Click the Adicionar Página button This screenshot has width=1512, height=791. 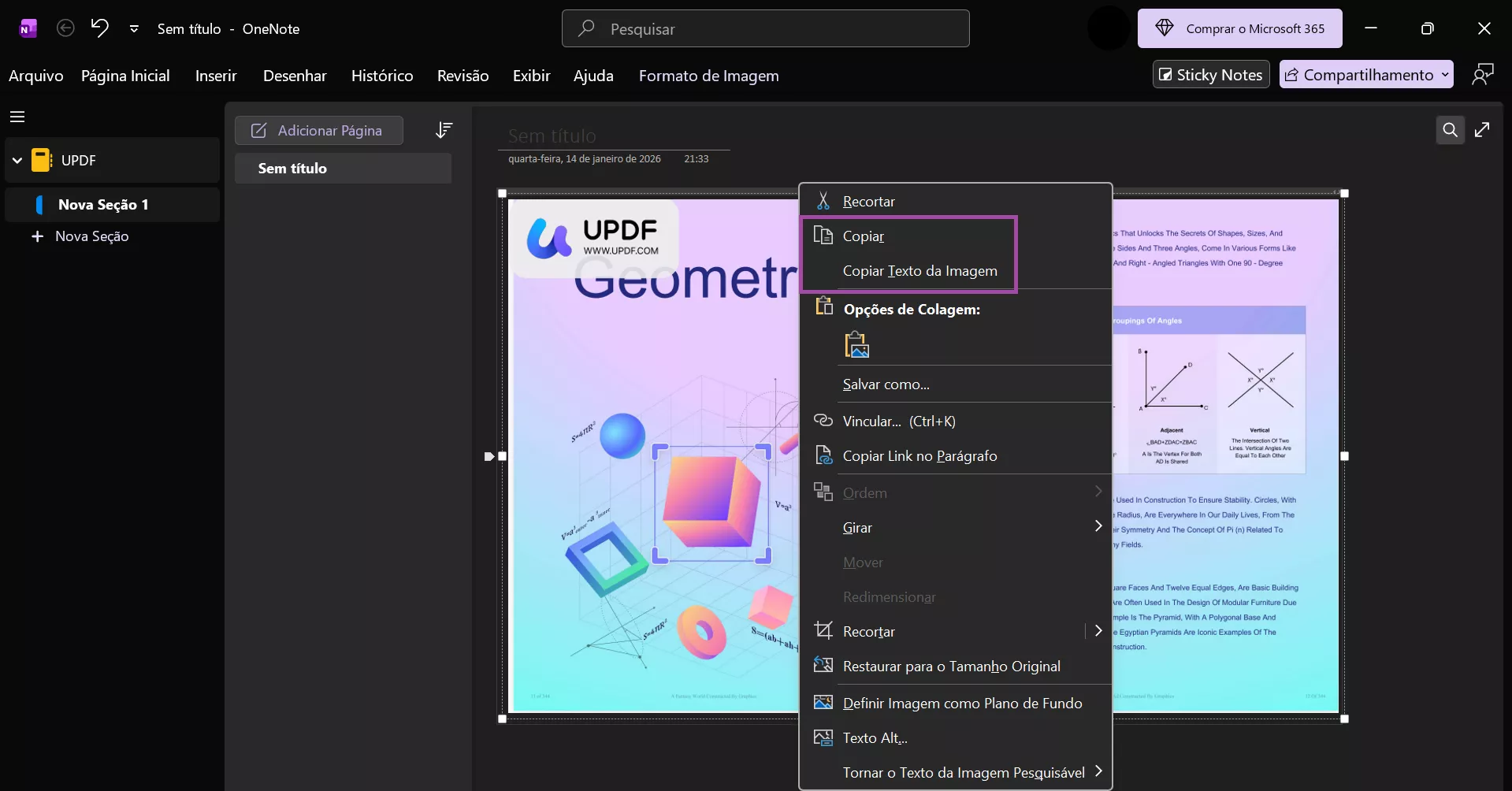point(318,130)
